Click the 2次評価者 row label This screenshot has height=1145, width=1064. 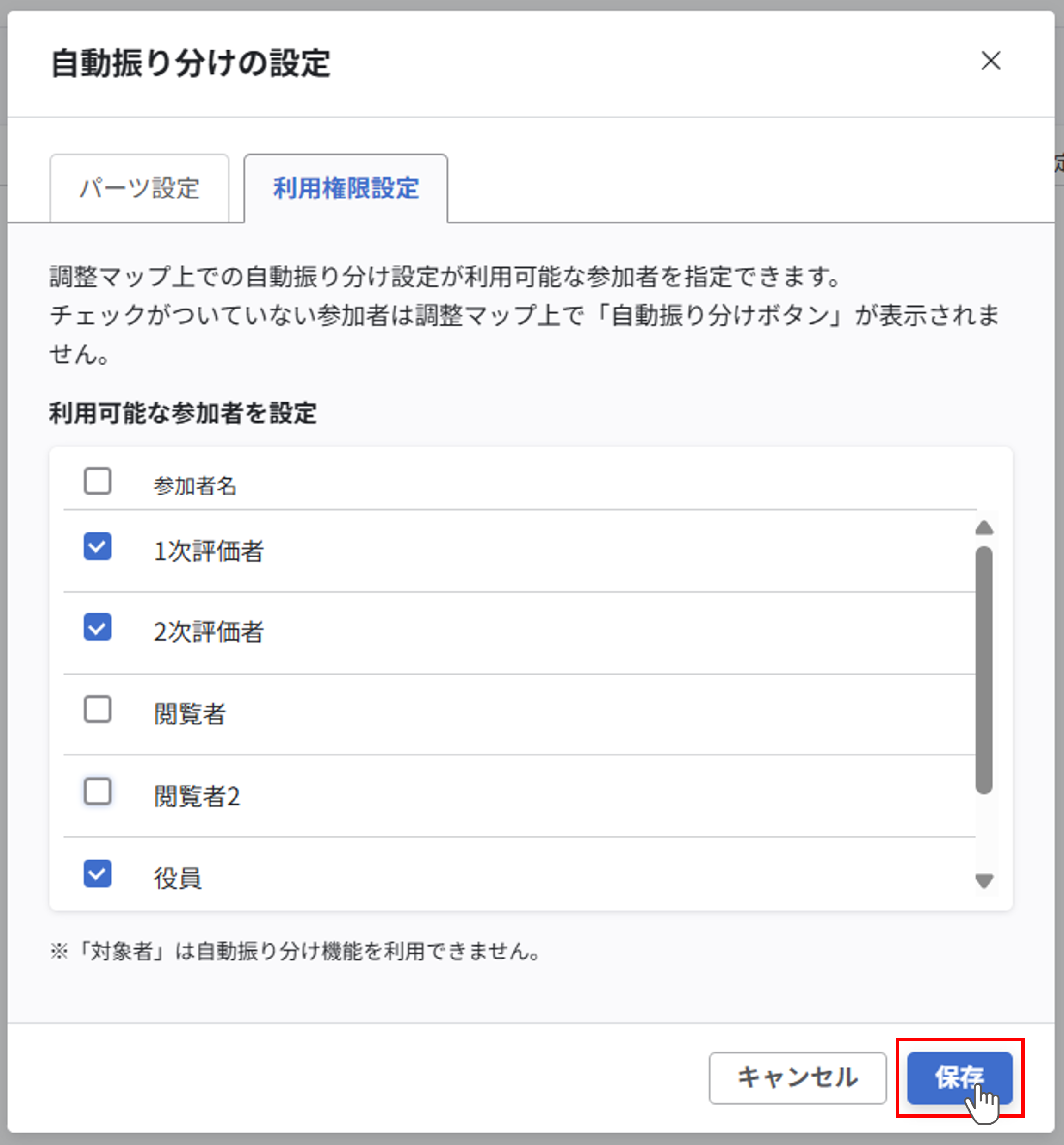coord(210,631)
